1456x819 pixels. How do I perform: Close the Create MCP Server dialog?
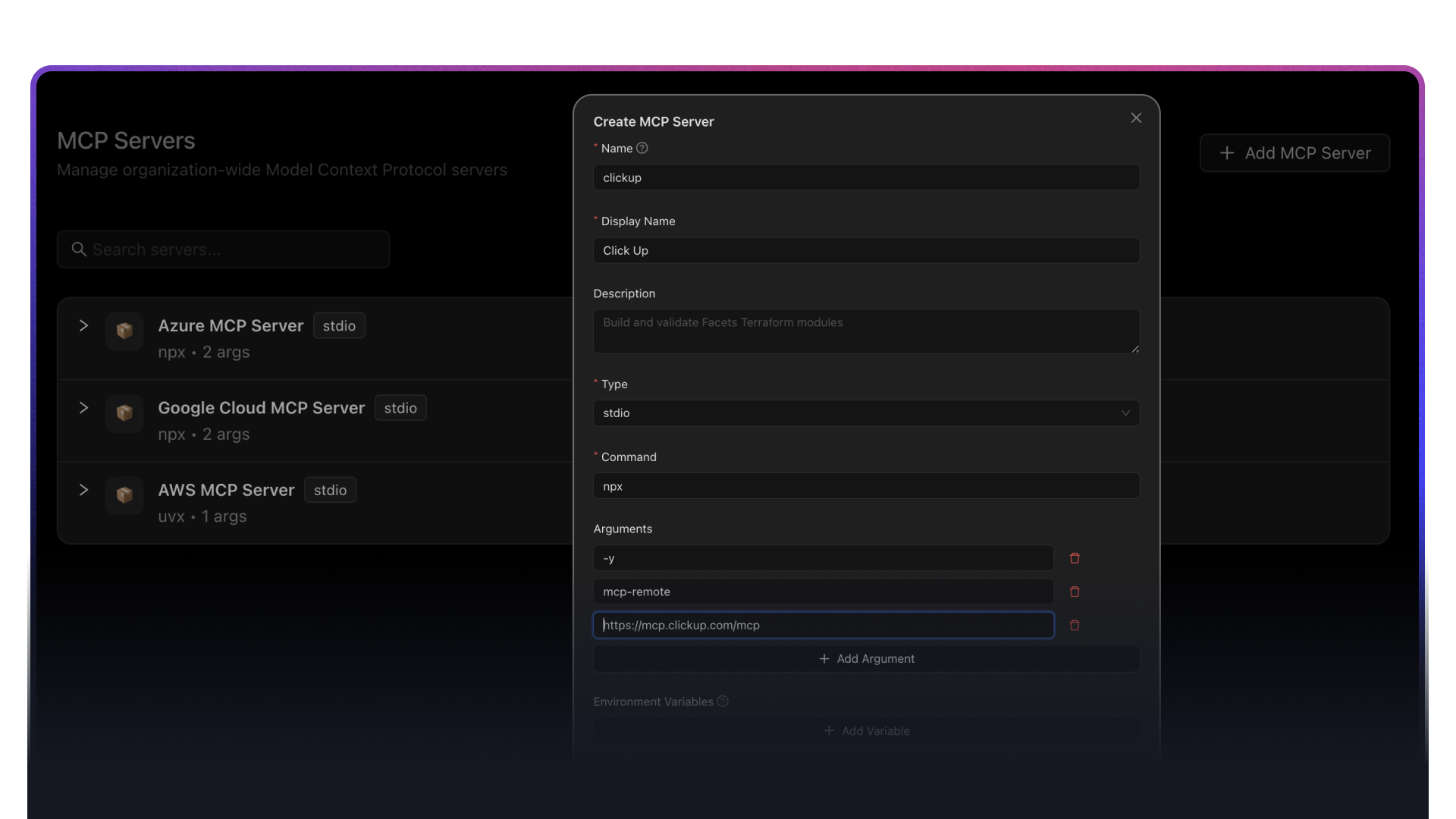1135,118
